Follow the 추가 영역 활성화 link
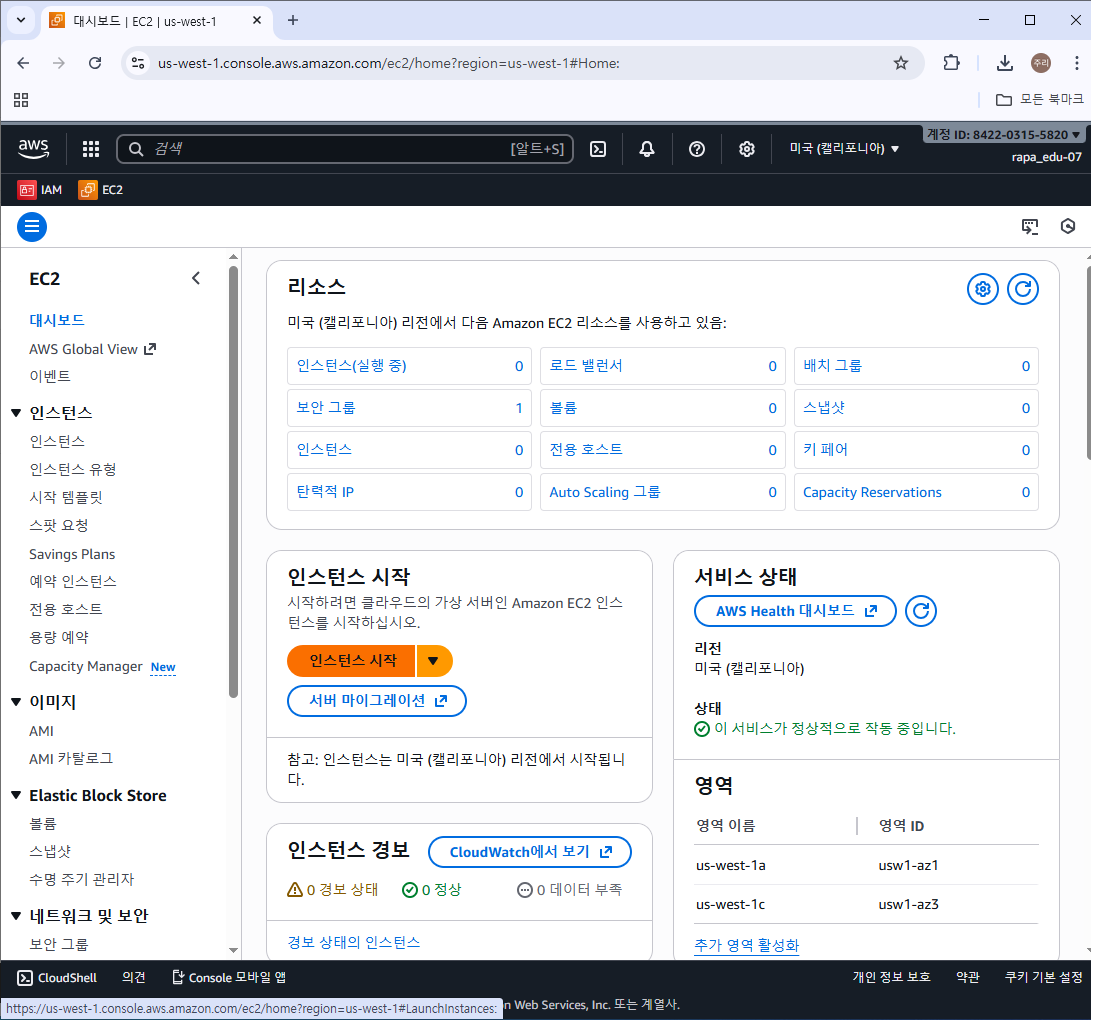 click(746, 946)
